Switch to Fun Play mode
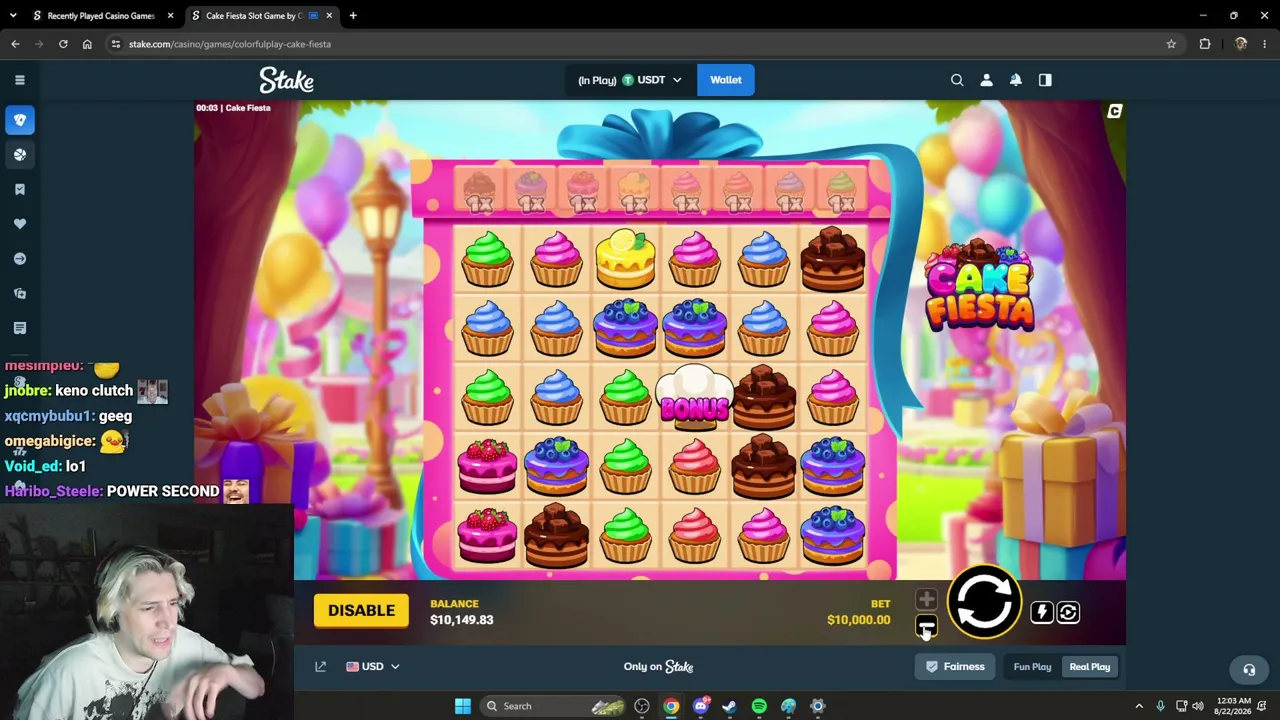 pyautogui.click(x=1032, y=667)
